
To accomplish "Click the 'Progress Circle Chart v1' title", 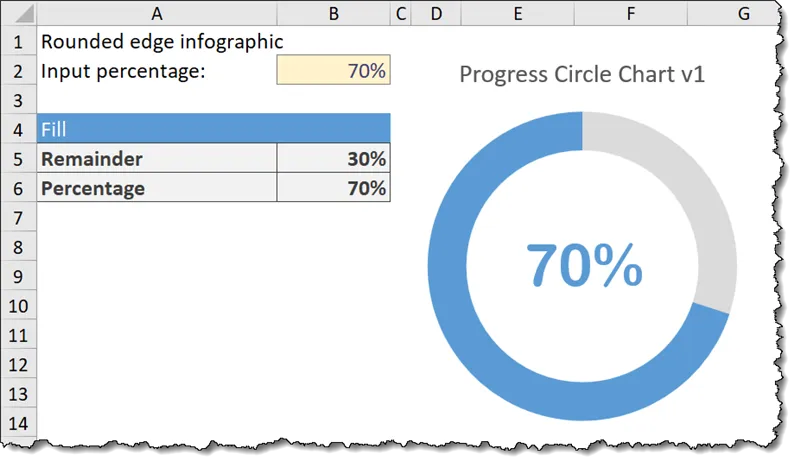I will tap(582, 75).
